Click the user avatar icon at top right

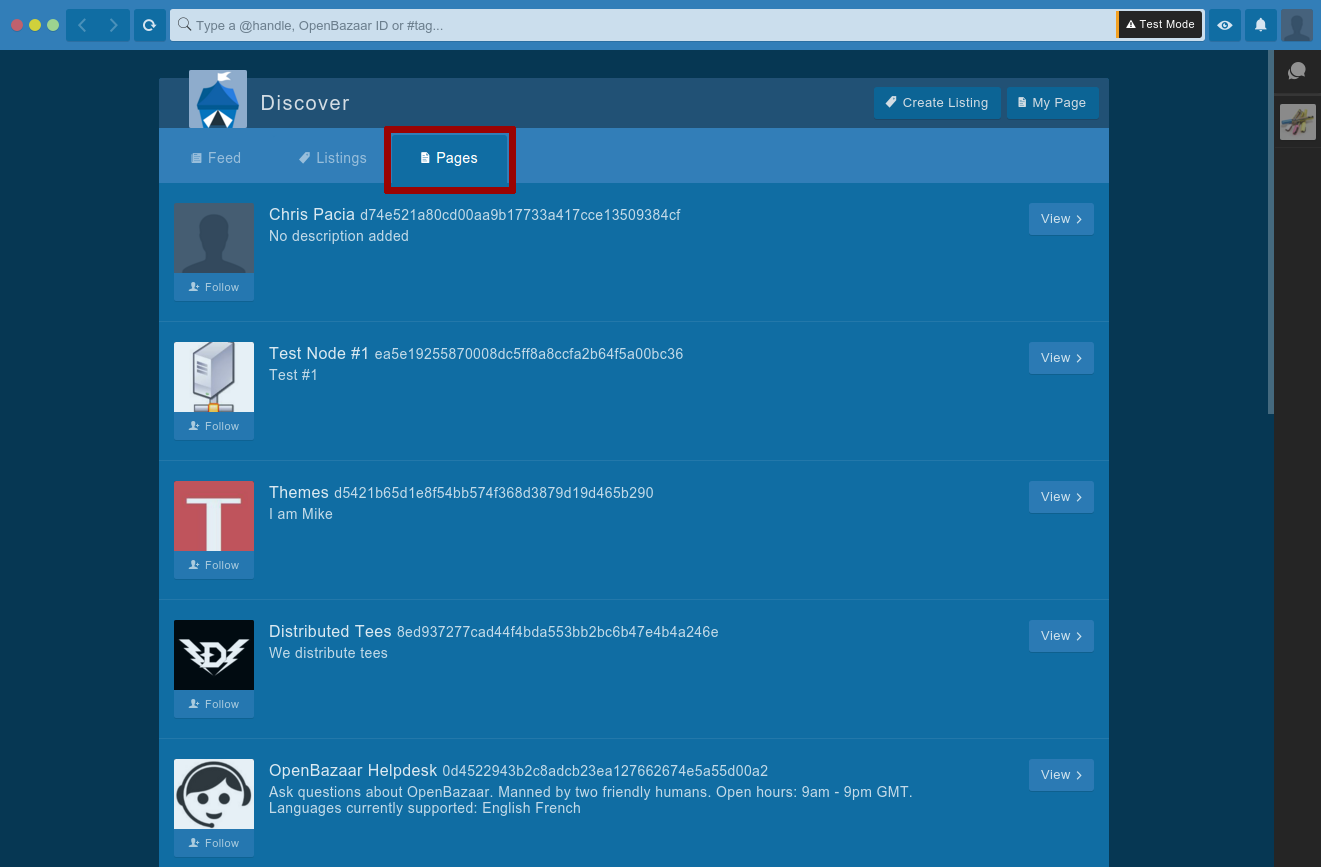1297,25
